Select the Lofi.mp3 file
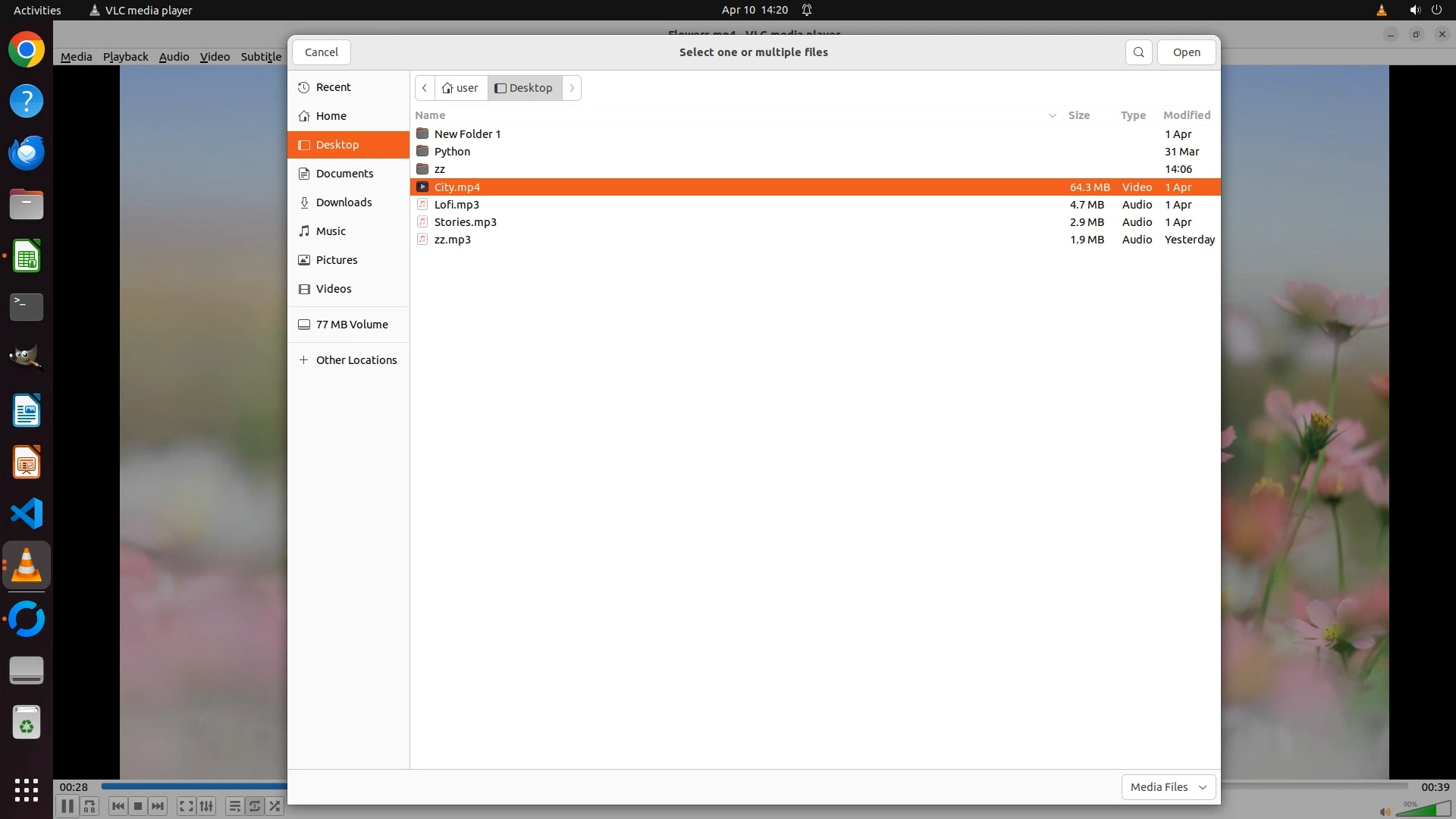The width and height of the screenshot is (1456, 819). (x=457, y=205)
